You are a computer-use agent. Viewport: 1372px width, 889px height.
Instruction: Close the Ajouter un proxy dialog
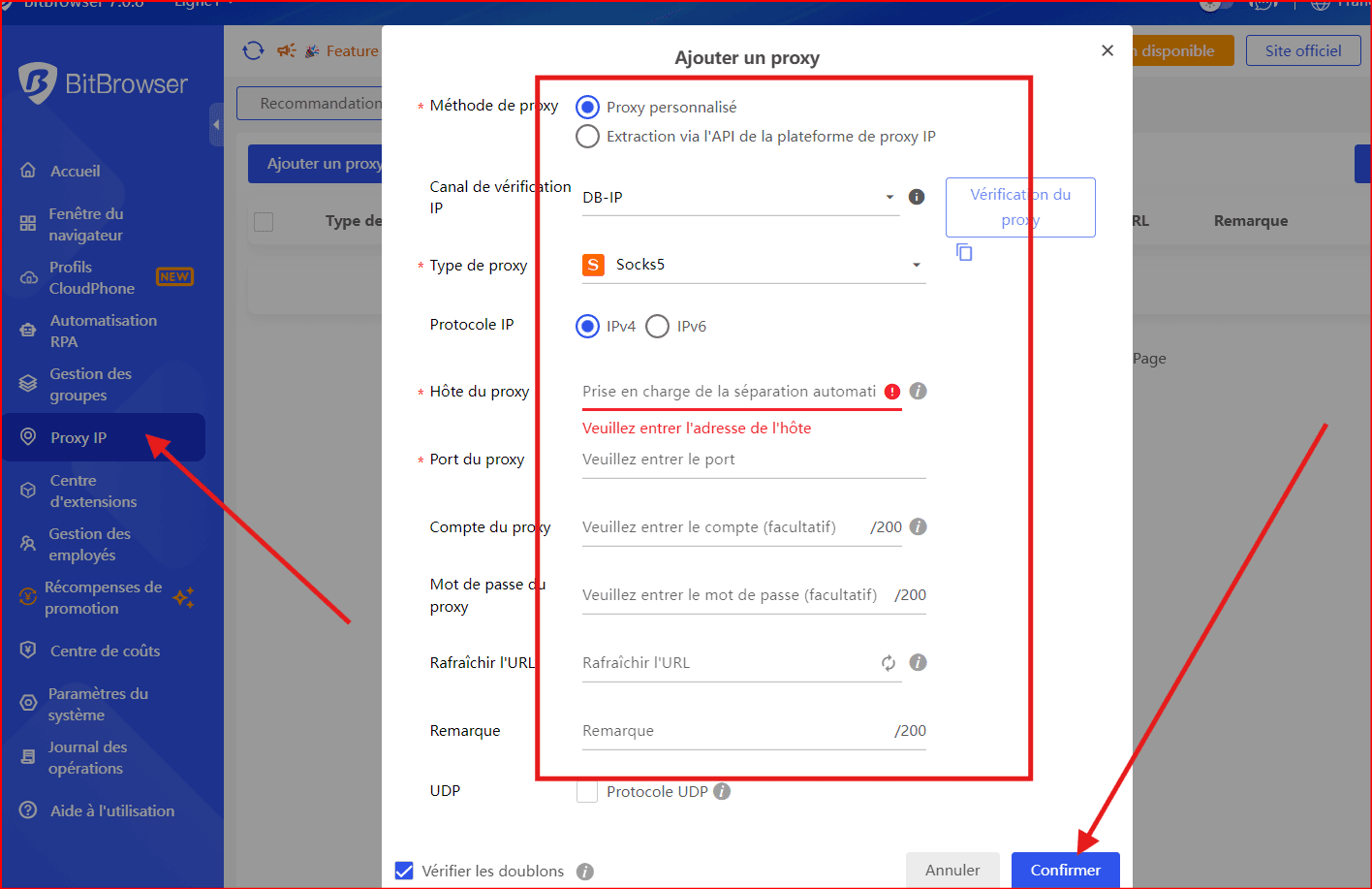coord(1107,50)
